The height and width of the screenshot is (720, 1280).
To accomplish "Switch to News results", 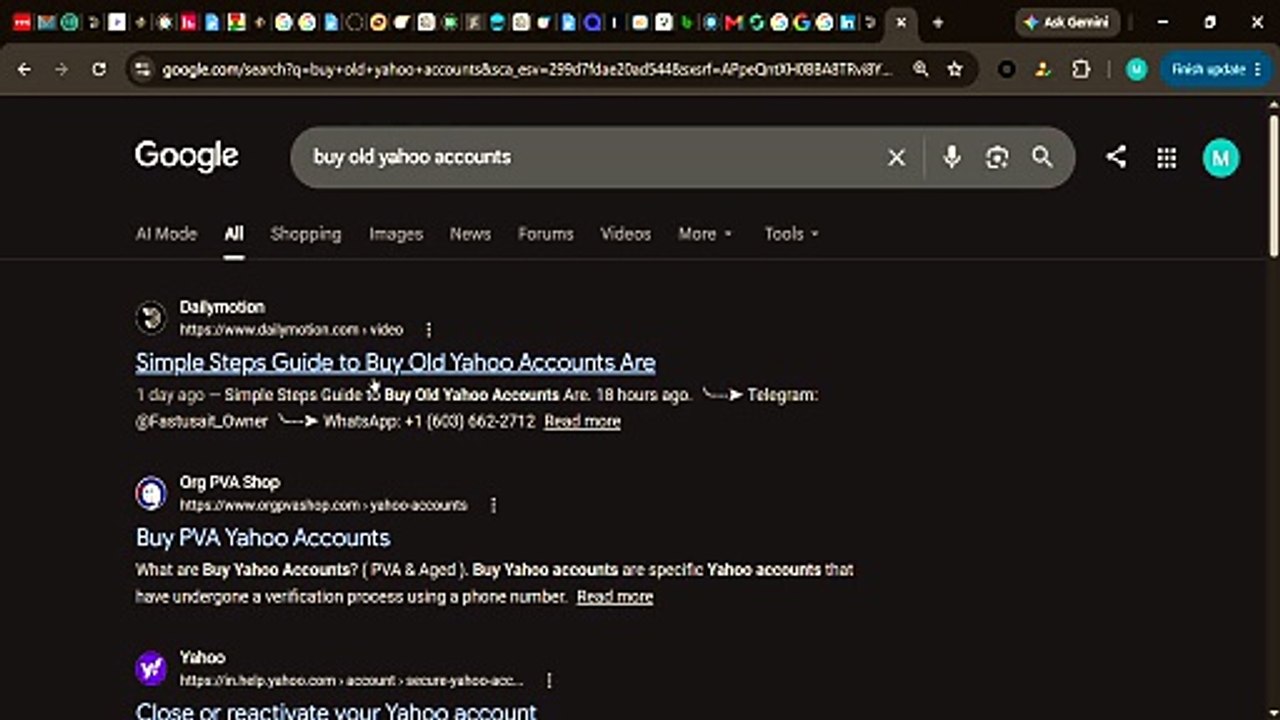I will coord(470,233).
